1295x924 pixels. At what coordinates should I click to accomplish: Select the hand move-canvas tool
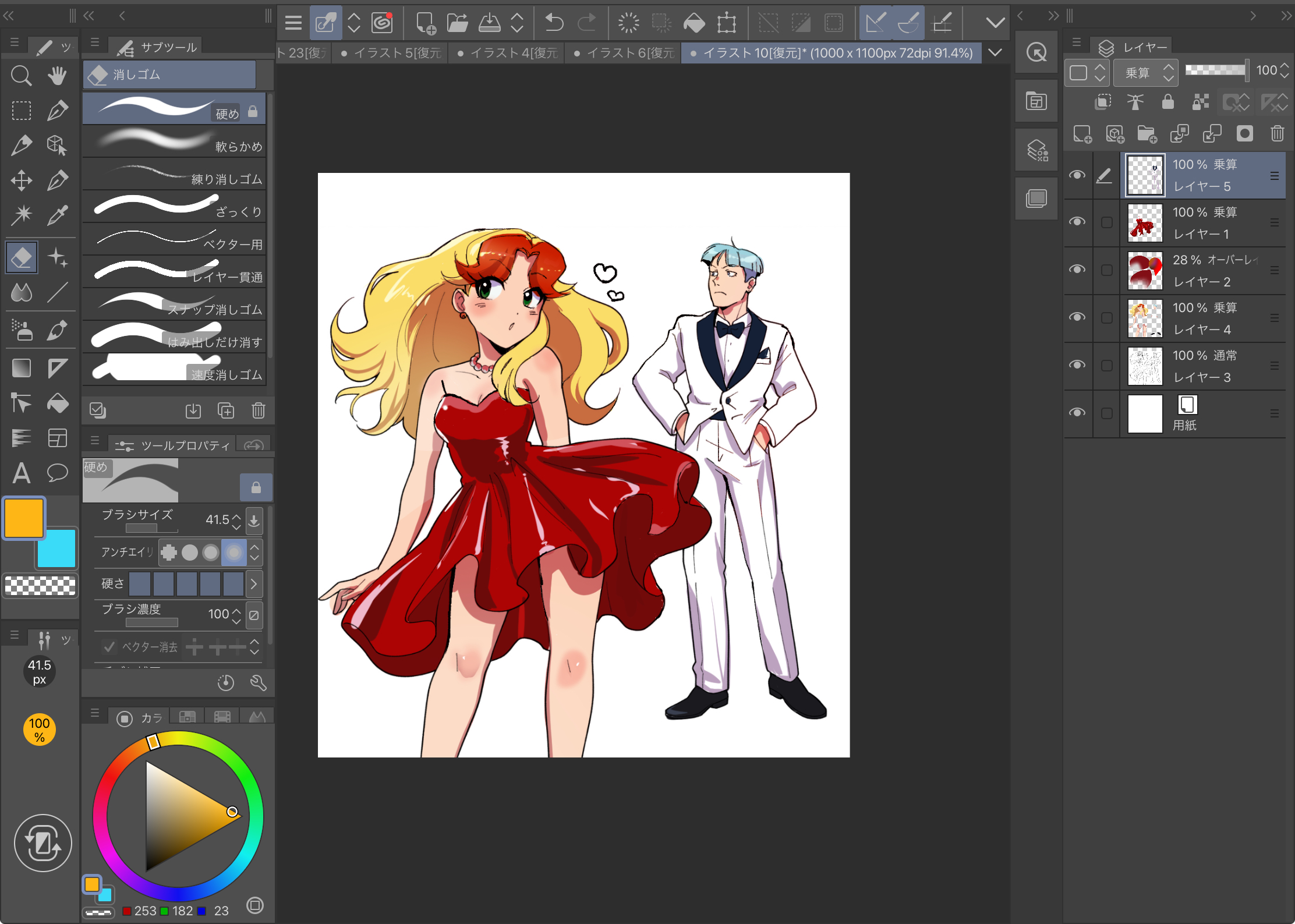(x=57, y=76)
